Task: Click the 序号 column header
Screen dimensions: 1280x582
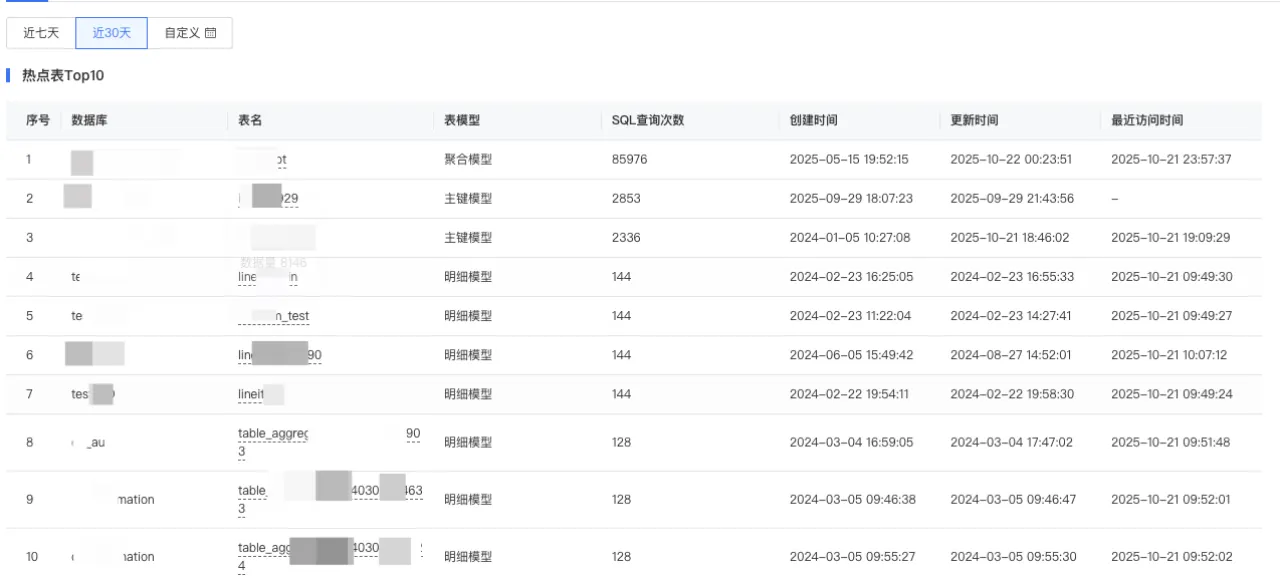Action: pyautogui.click(x=38, y=121)
